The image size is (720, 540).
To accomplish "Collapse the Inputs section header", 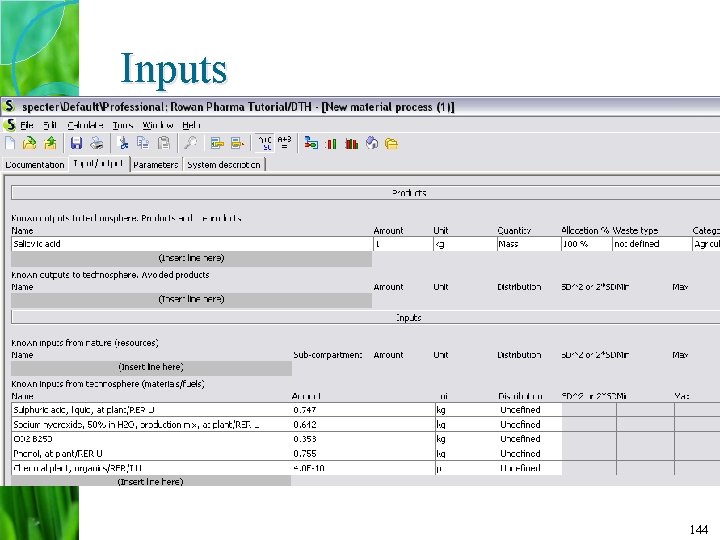I will (x=366, y=317).
